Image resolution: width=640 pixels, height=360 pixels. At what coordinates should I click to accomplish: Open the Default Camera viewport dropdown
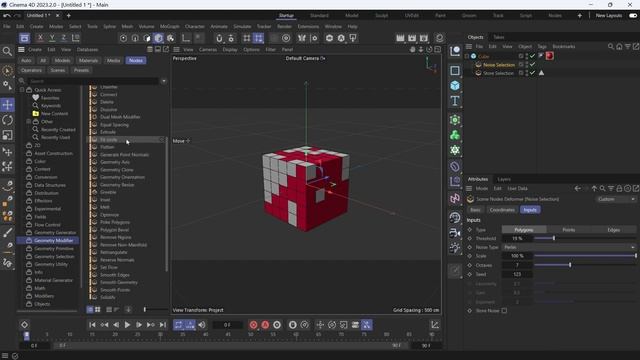305,58
